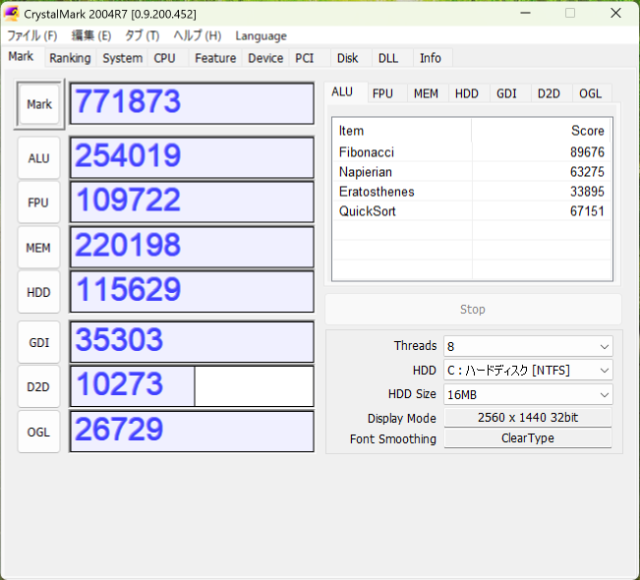Start the D2D benchmark test
Screen dimensions: 640x580
point(39,387)
